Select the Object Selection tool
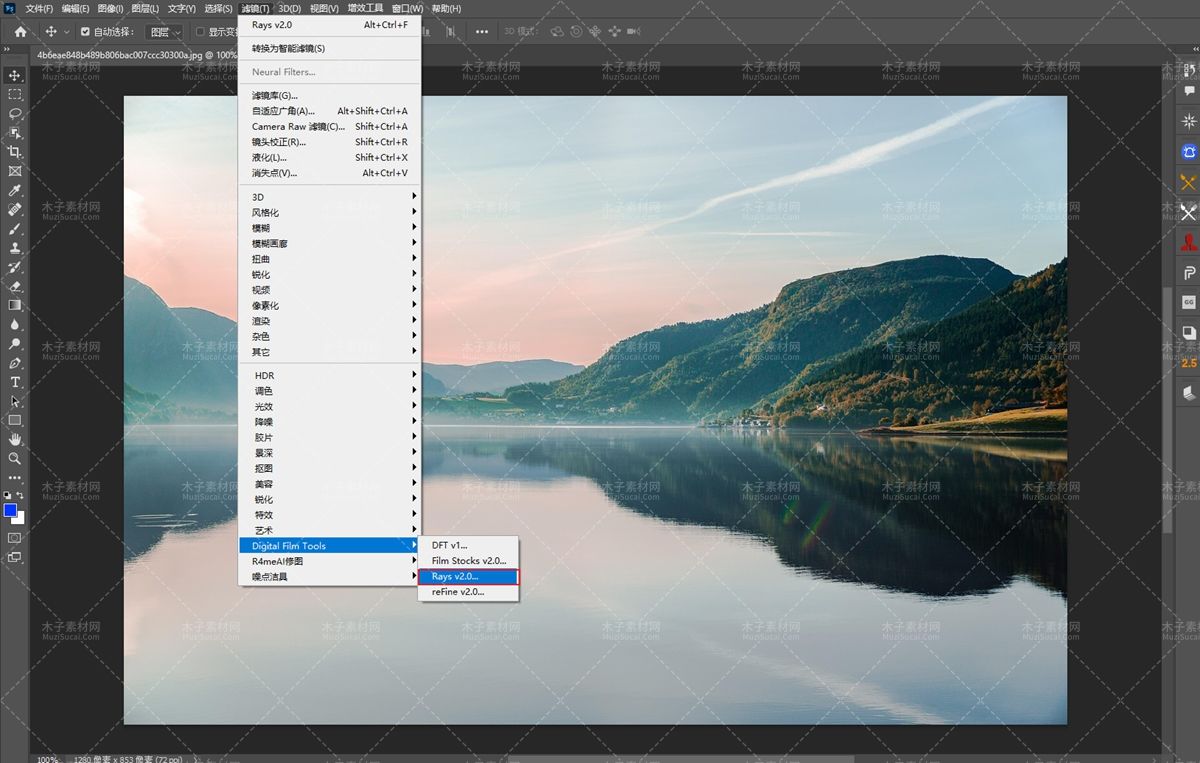 coord(15,132)
